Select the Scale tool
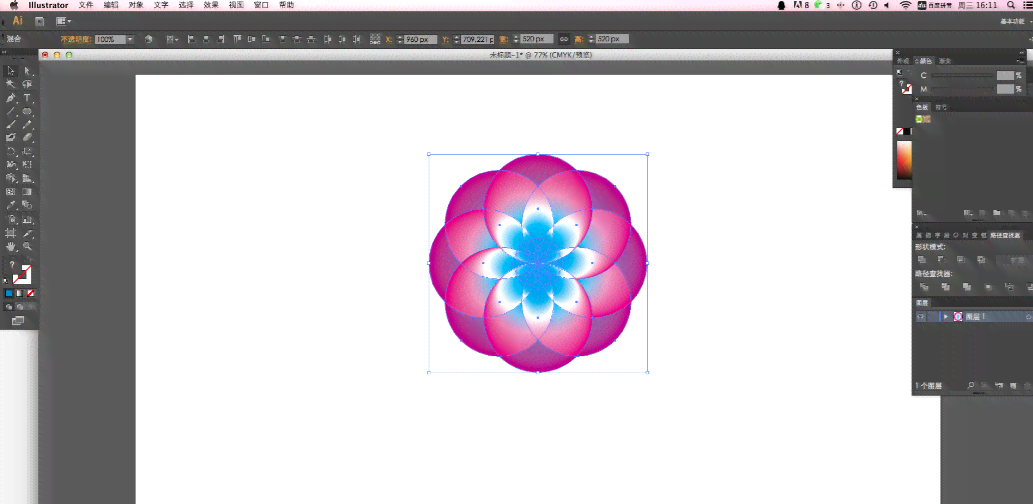 [28, 152]
